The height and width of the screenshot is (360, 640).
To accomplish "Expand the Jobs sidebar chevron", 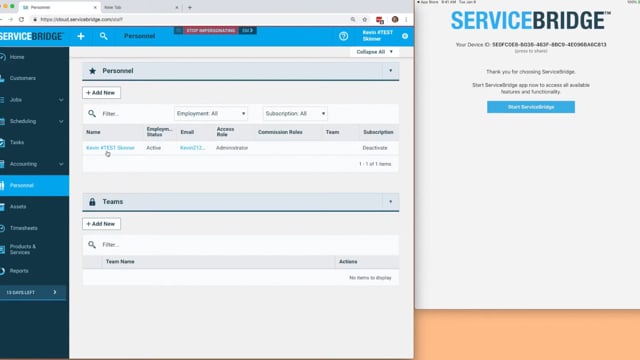I will 61,100.
